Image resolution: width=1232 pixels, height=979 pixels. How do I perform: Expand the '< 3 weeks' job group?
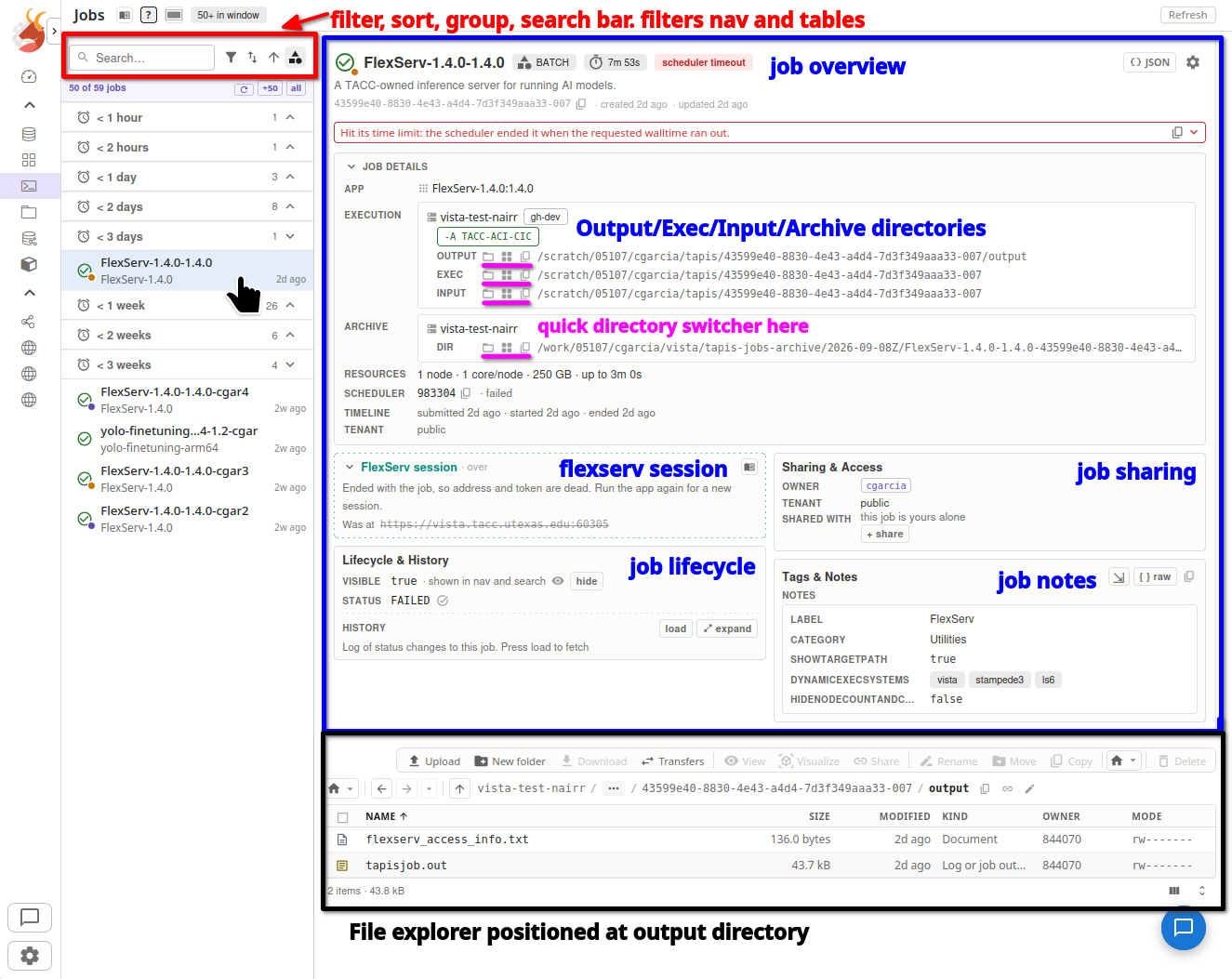click(x=290, y=364)
